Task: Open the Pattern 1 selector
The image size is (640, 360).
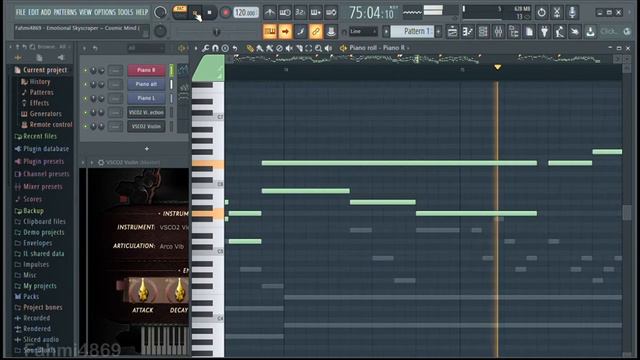Action: pyautogui.click(x=412, y=31)
